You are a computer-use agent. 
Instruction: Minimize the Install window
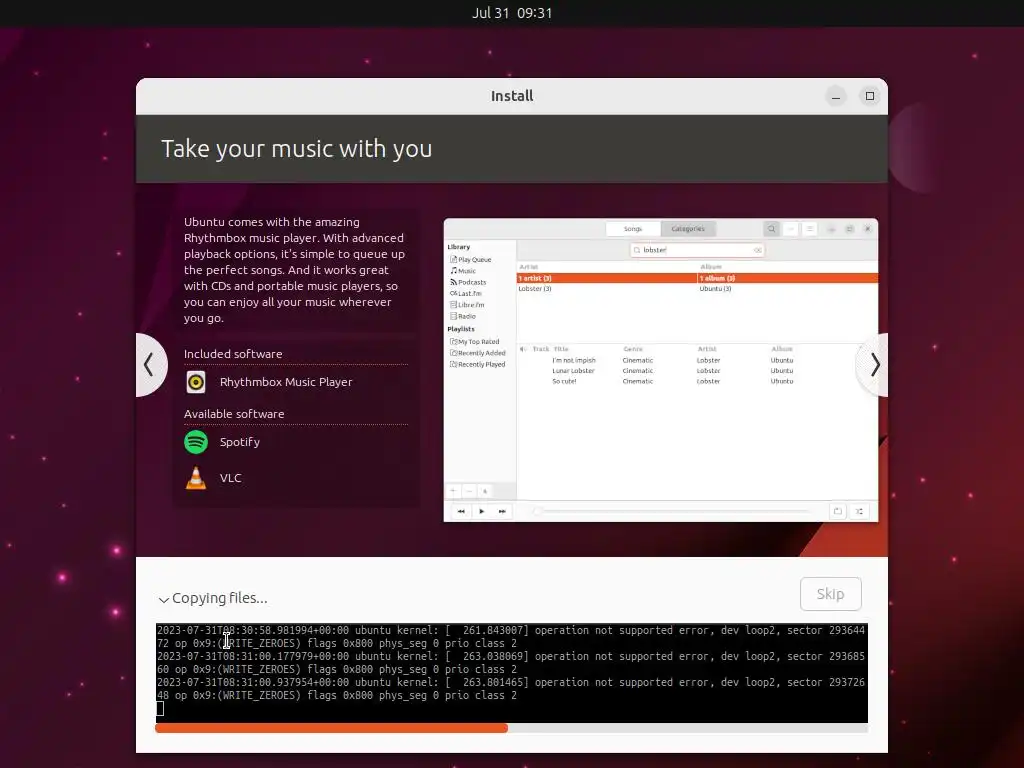pyautogui.click(x=835, y=97)
